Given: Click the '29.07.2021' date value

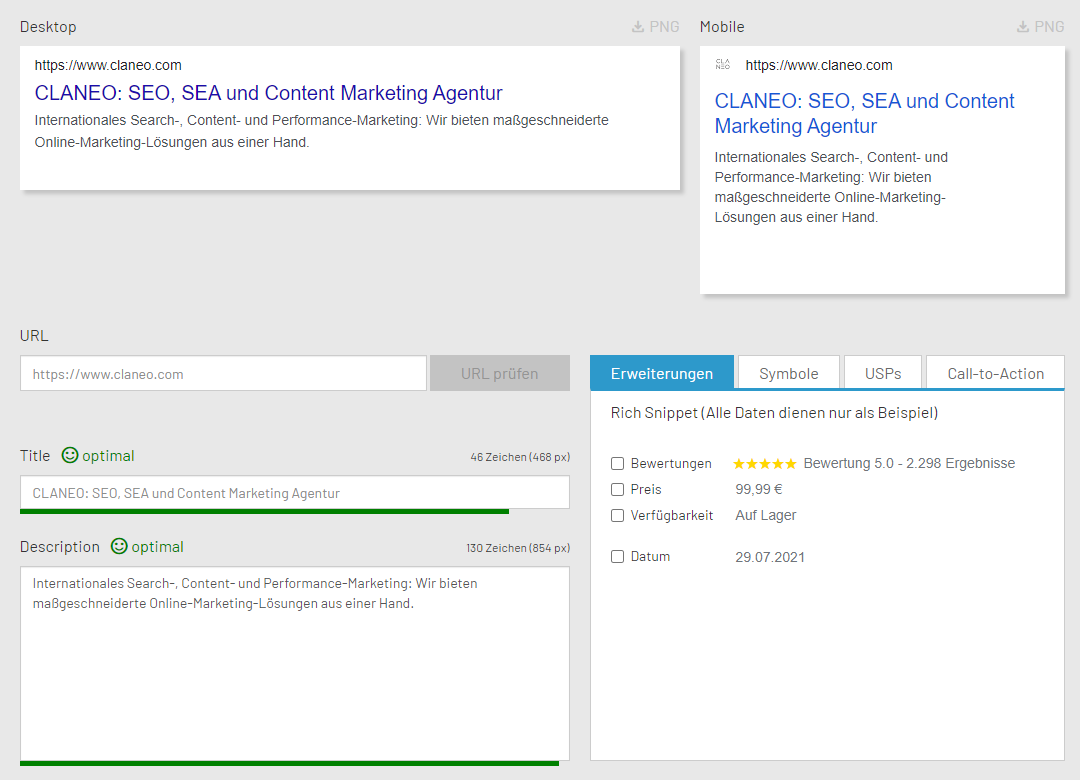Looking at the screenshot, I should pyautogui.click(x=770, y=557).
